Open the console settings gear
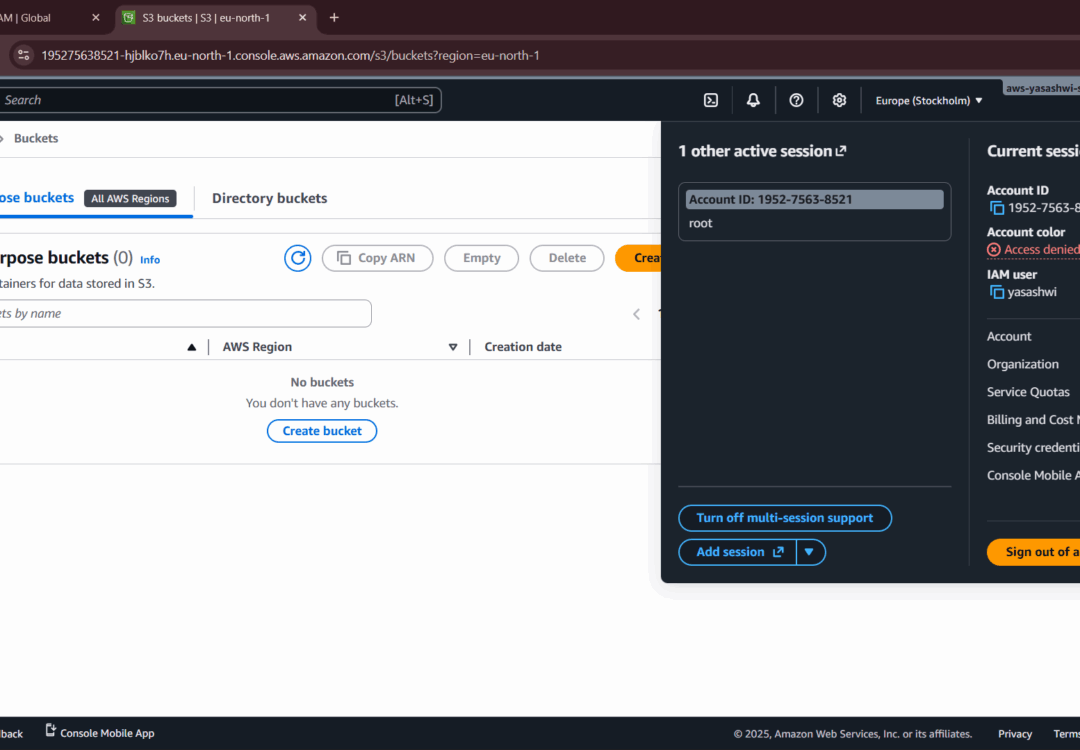This screenshot has width=1080, height=750. click(x=839, y=100)
